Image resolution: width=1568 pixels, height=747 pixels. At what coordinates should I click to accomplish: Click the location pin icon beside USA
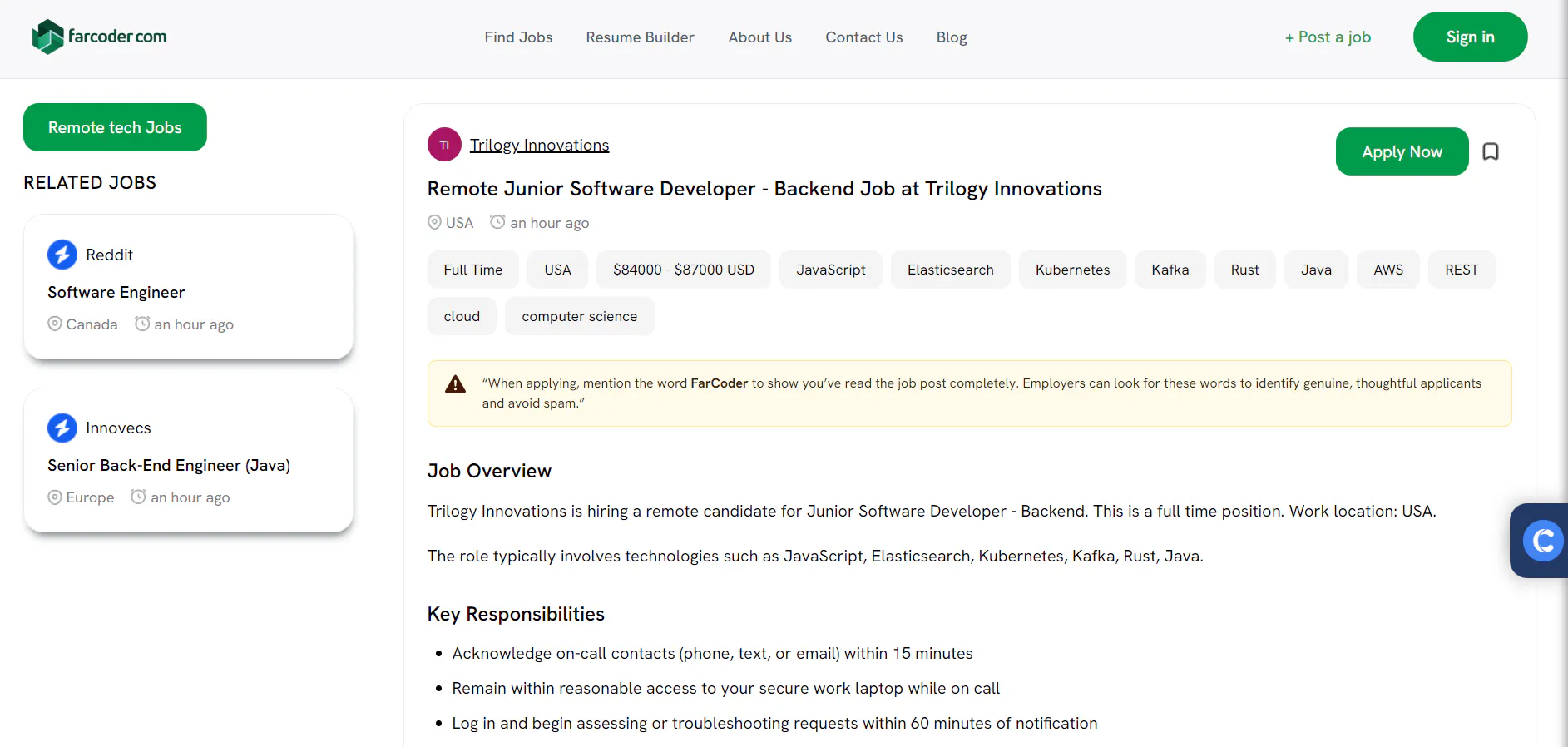(x=434, y=222)
